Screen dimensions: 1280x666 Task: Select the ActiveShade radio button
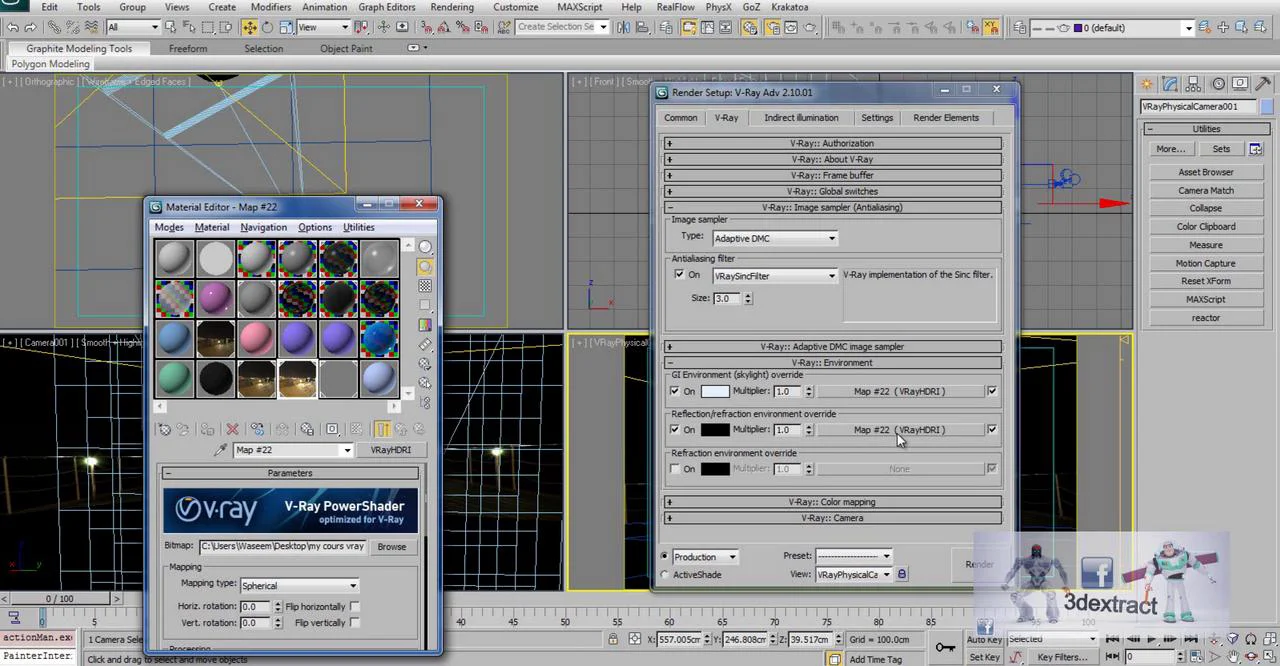(x=665, y=574)
